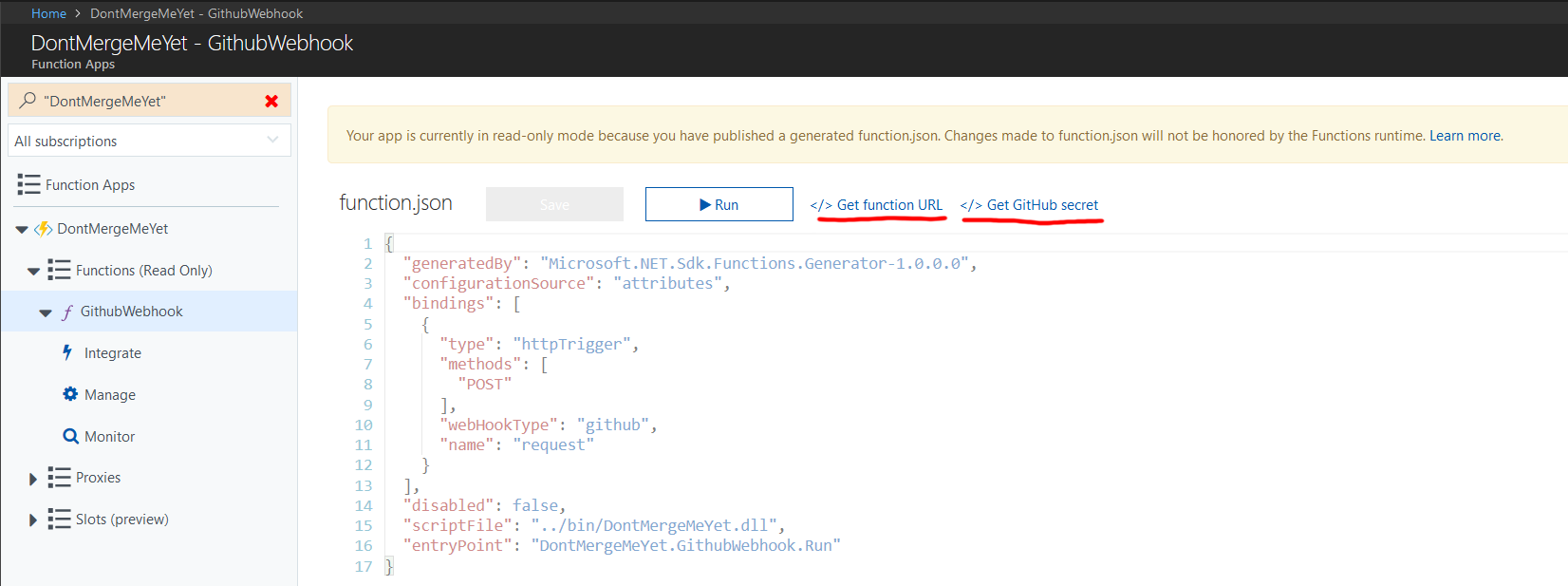1568x586 pixels.
Task: Click the Monitor magnifier icon
Action: coord(70,436)
